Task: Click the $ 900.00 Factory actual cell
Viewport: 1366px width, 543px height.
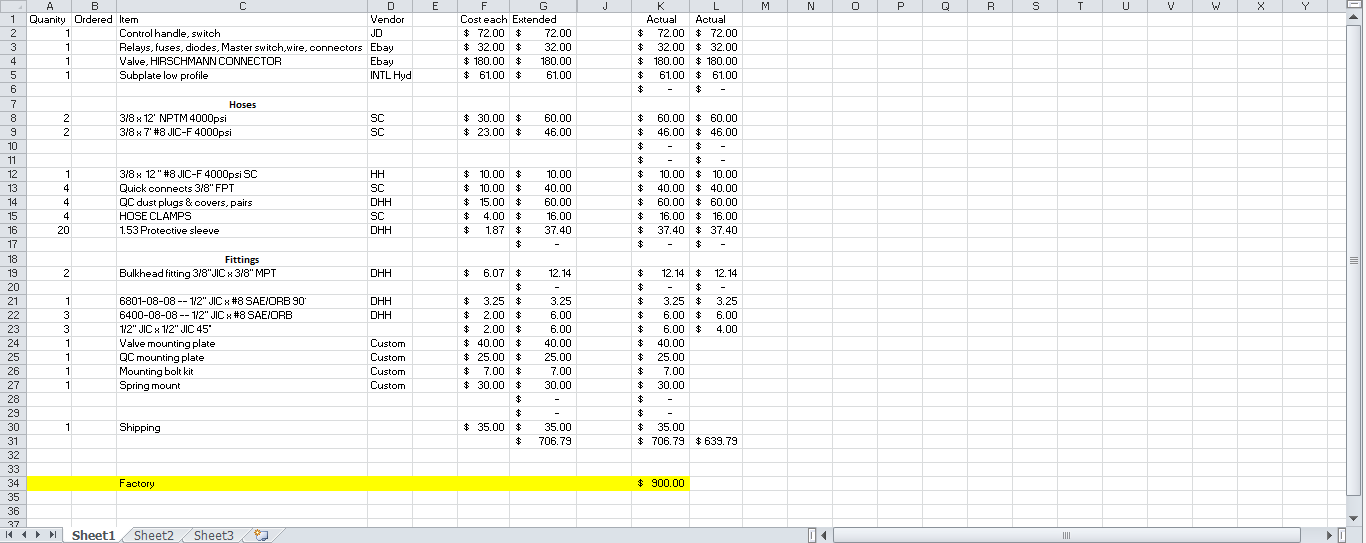Action: click(x=661, y=483)
